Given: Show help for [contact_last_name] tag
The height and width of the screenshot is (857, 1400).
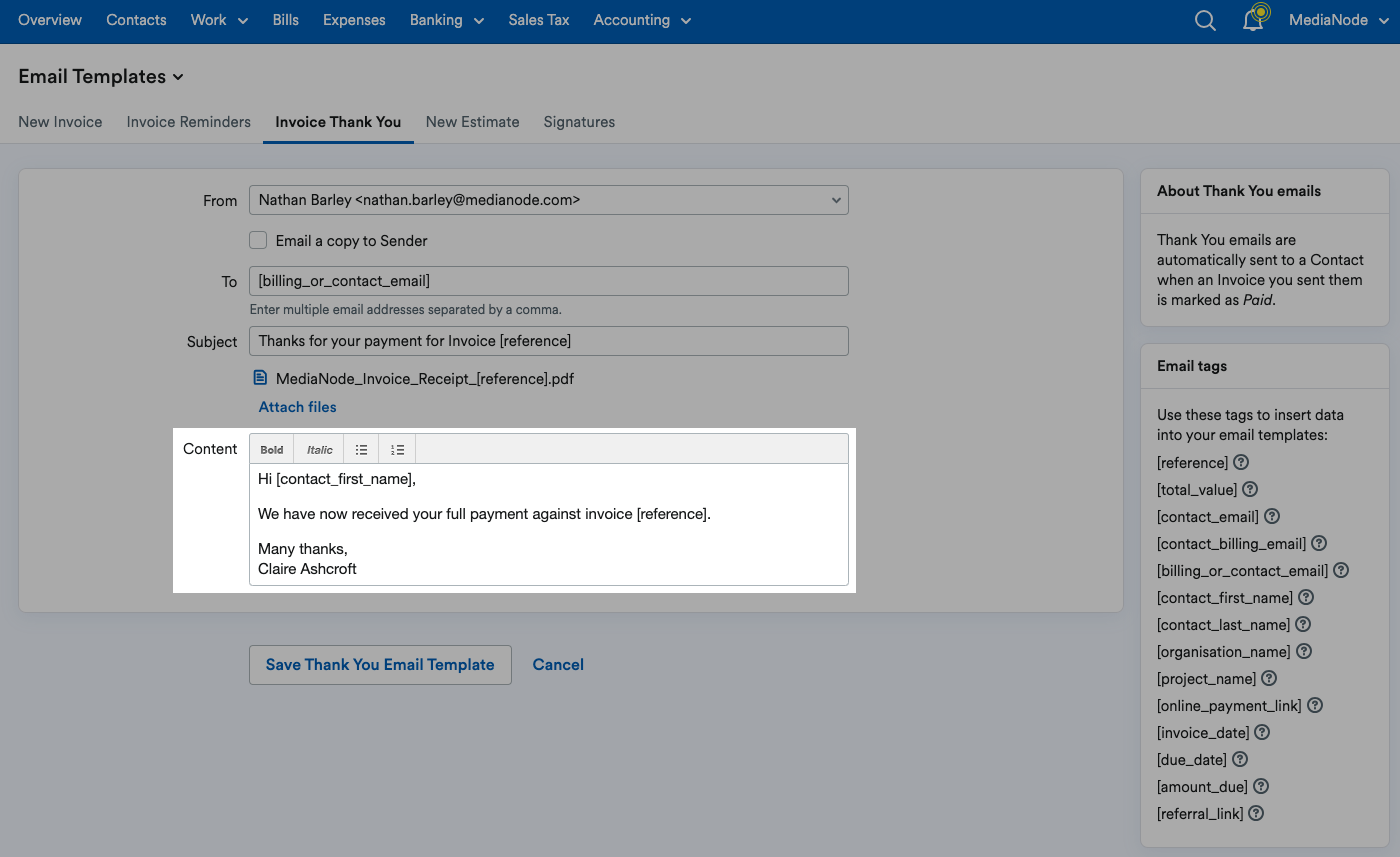Looking at the screenshot, I should [1303, 624].
